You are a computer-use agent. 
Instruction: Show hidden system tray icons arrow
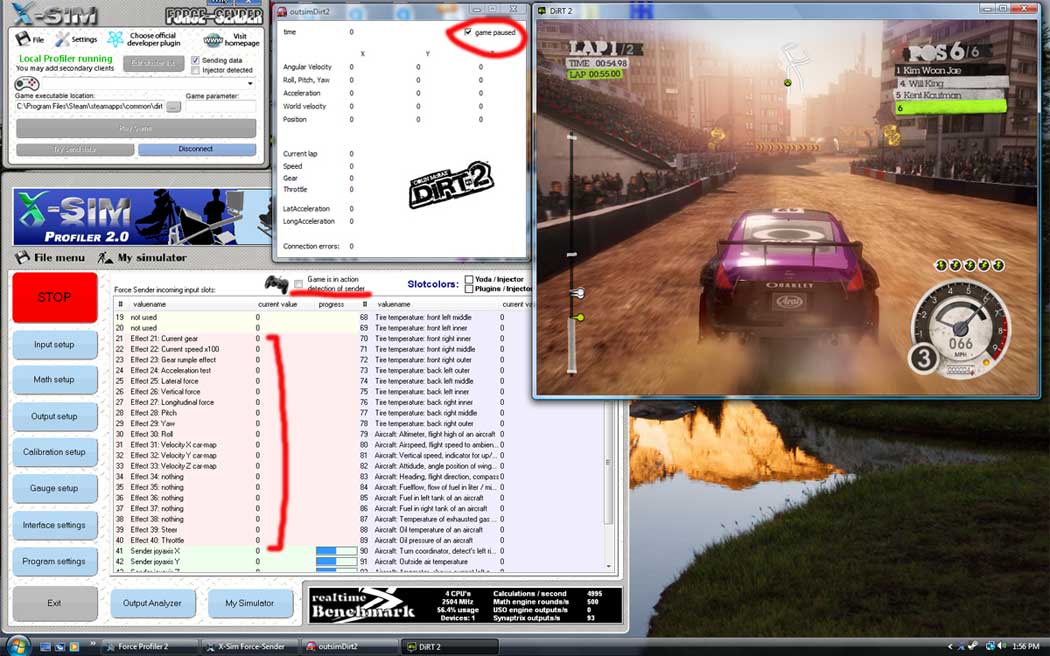click(x=950, y=646)
